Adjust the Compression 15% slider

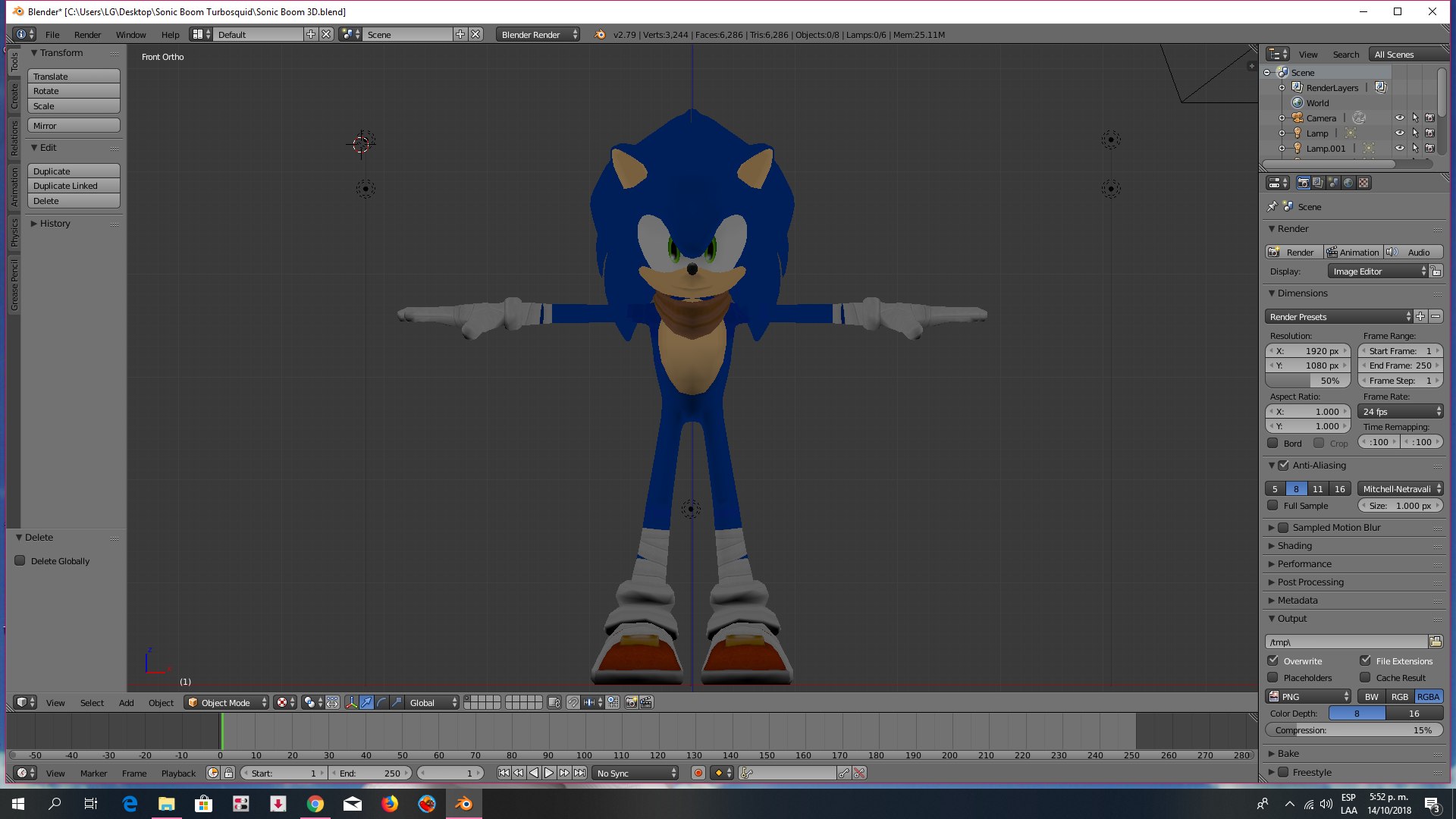pyautogui.click(x=1354, y=730)
